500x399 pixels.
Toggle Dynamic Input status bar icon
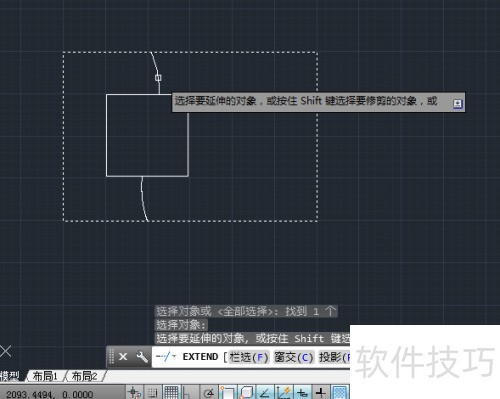(x=302, y=393)
